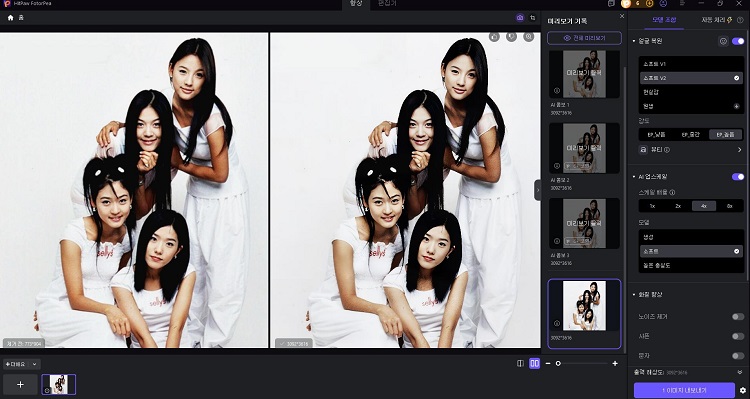Select the first upscale model option
This screenshot has height=399, width=750.
[691, 237]
